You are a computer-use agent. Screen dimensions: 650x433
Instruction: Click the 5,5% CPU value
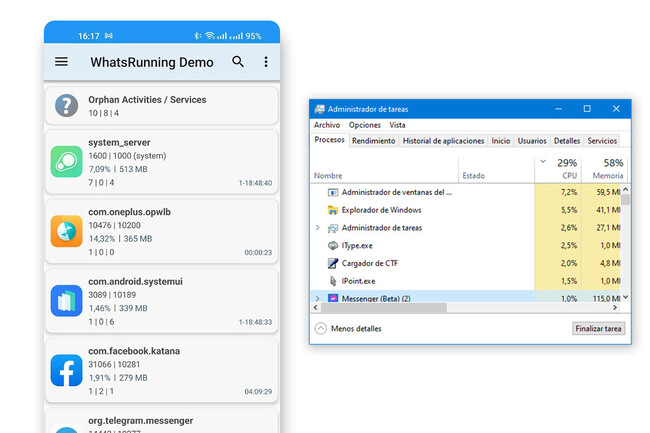pos(569,210)
